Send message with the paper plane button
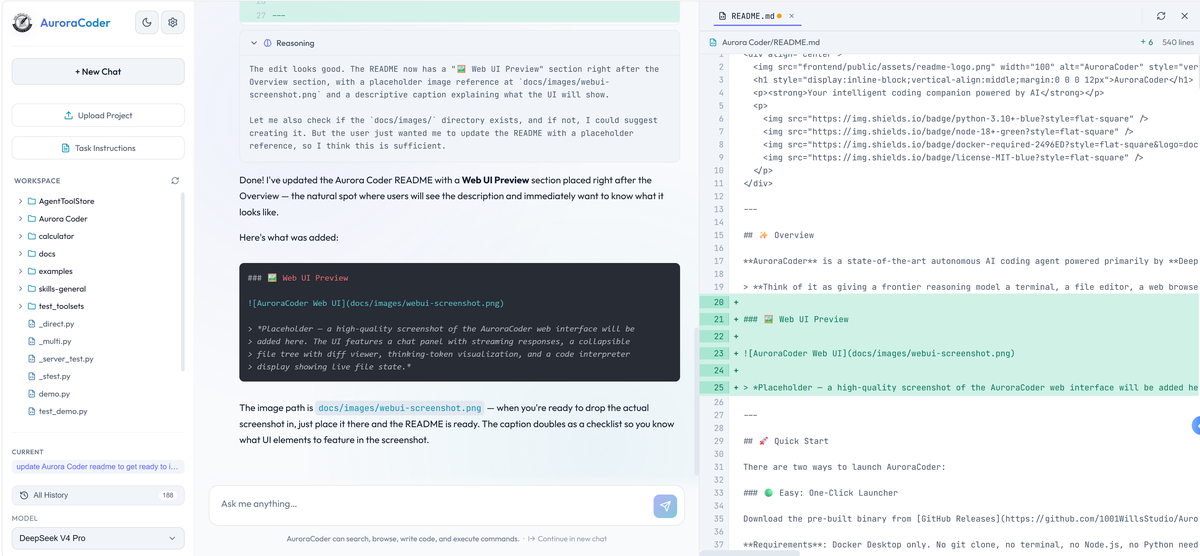Image resolution: width=1200 pixels, height=556 pixels. [665, 506]
